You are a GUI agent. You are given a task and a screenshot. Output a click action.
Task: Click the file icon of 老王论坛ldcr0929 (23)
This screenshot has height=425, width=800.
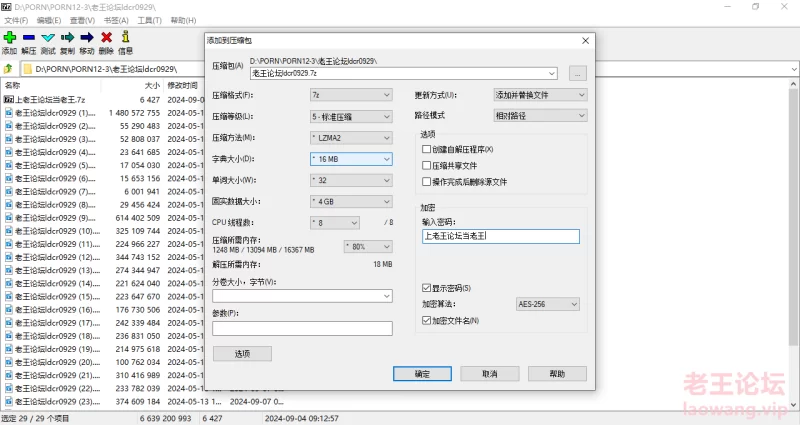click(9, 402)
